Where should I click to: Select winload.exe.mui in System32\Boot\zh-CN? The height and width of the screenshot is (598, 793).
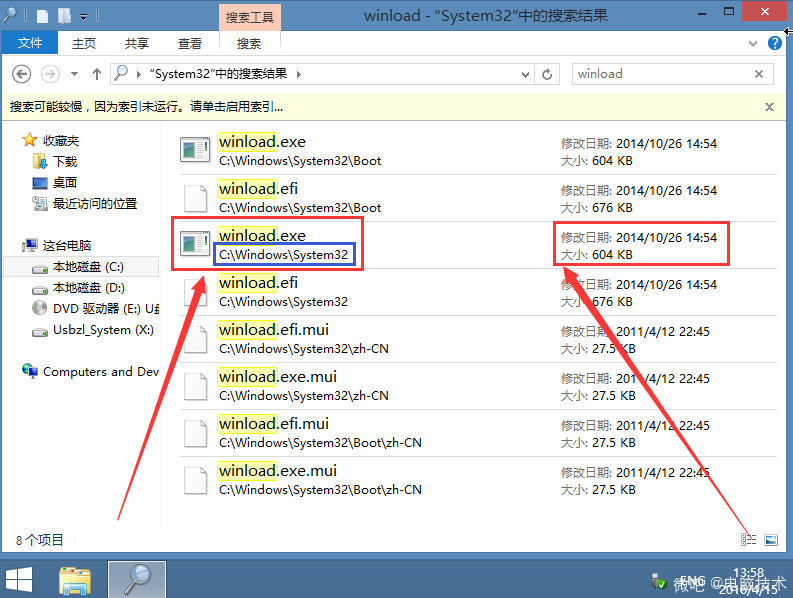(x=478, y=480)
